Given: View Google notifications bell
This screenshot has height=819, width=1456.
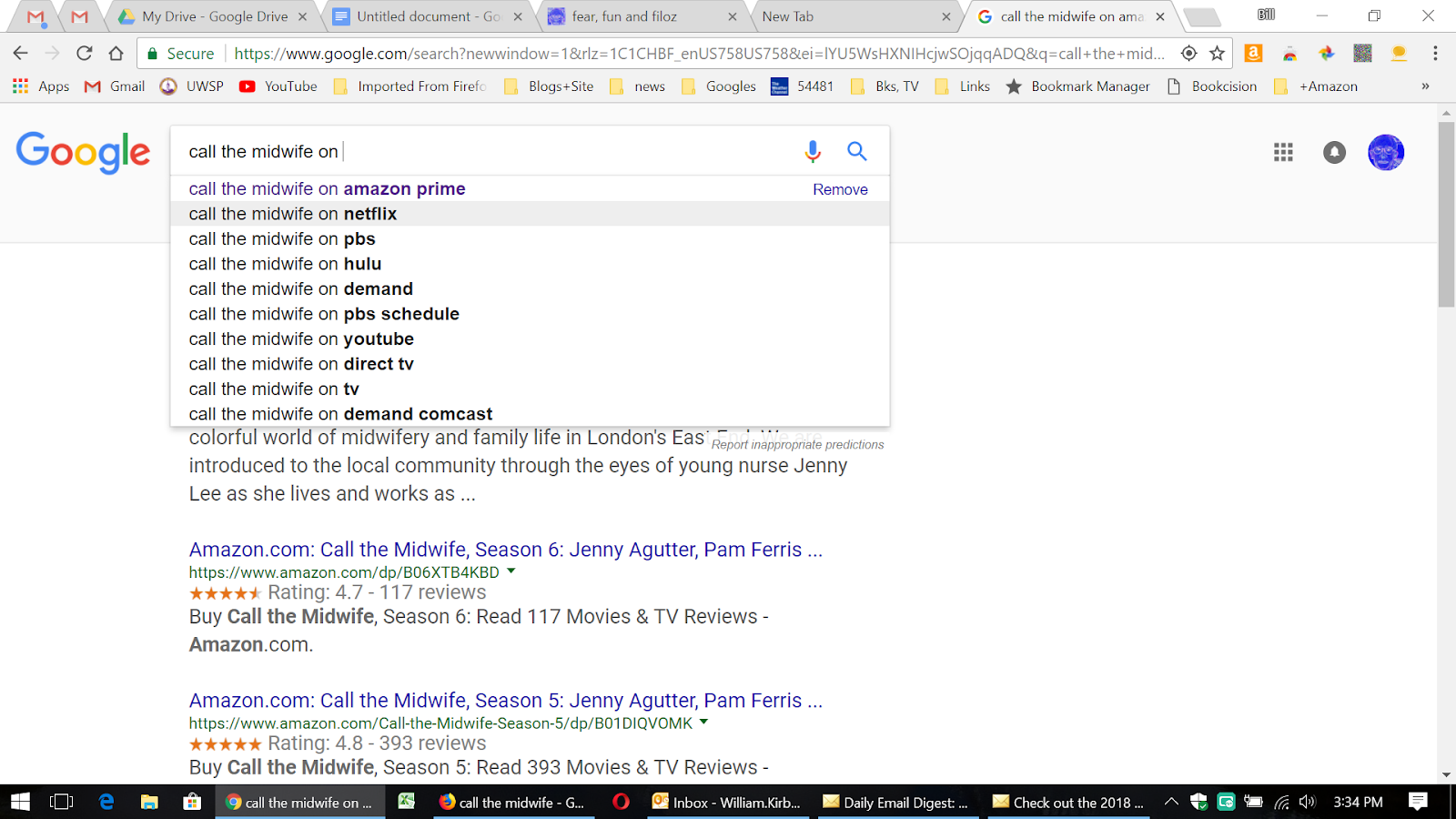Looking at the screenshot, I should pyautogui.click(x=1334, y=152).
